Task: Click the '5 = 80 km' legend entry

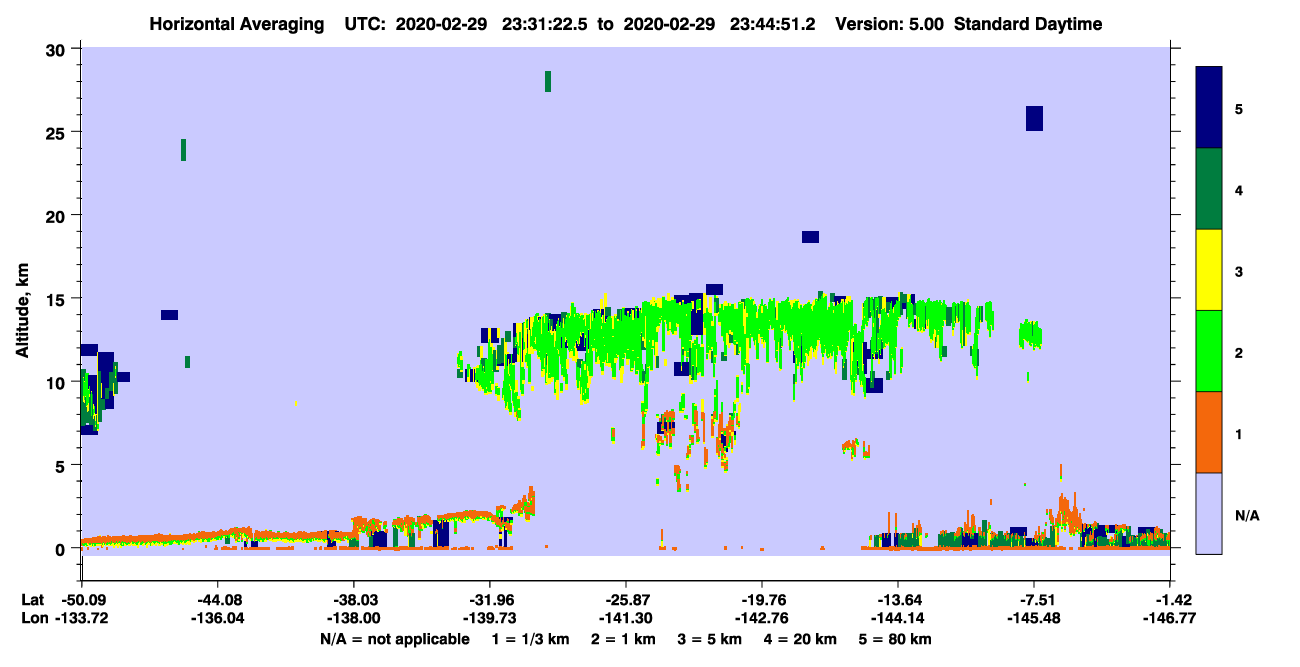Action: pos(895,638)
